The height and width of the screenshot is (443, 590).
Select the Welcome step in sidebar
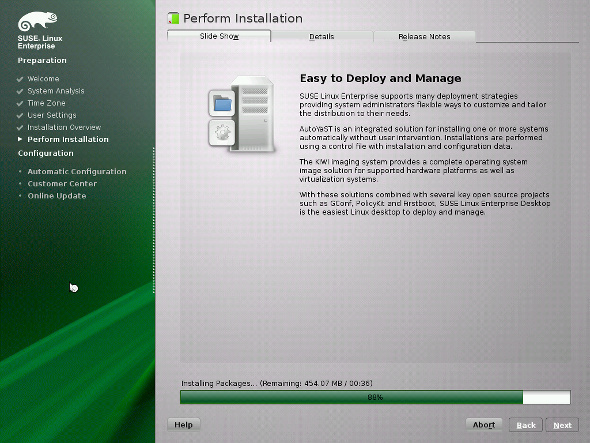pyautogui.click(x=43, y=79)
